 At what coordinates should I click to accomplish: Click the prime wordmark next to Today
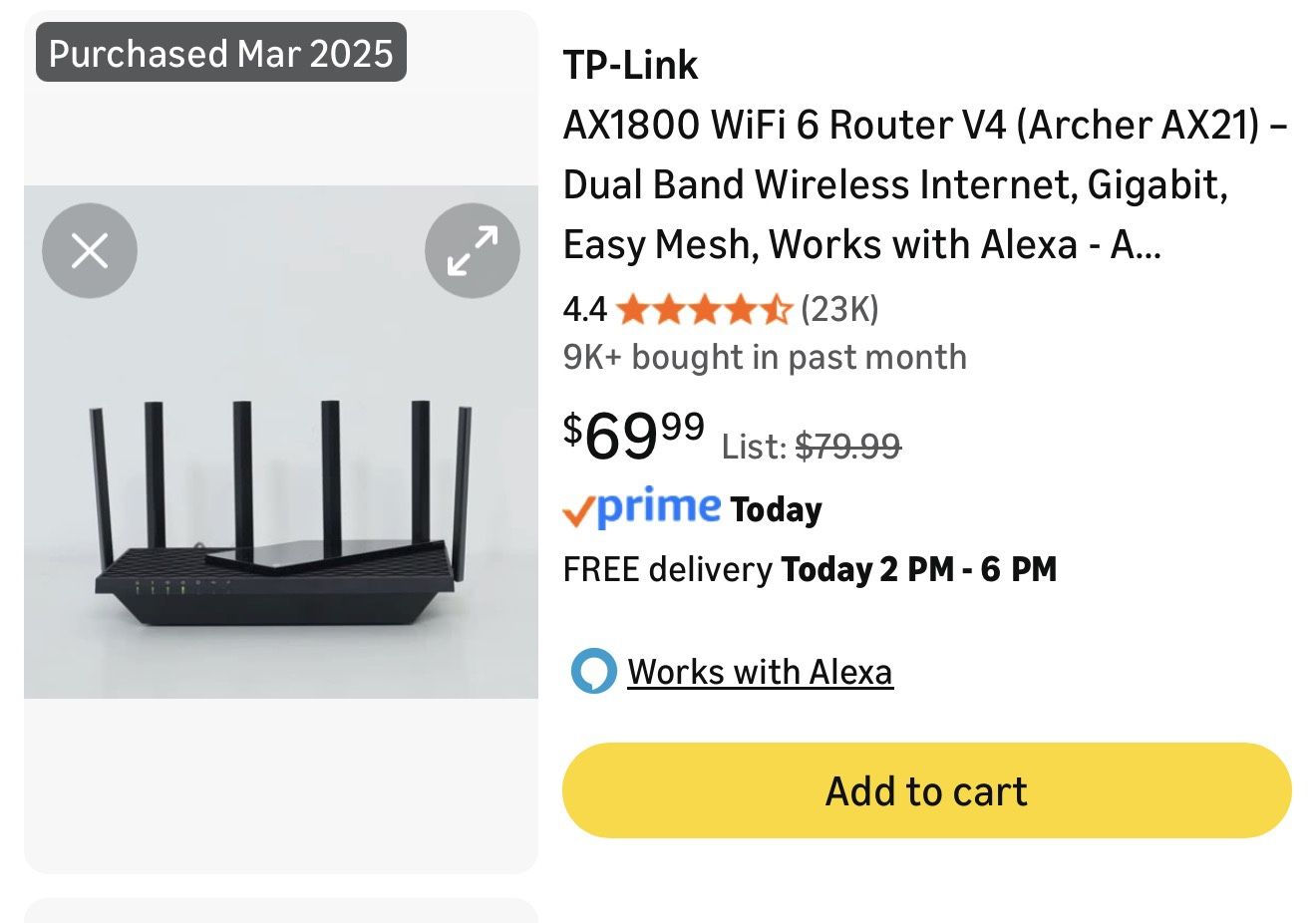pos(658,508)
